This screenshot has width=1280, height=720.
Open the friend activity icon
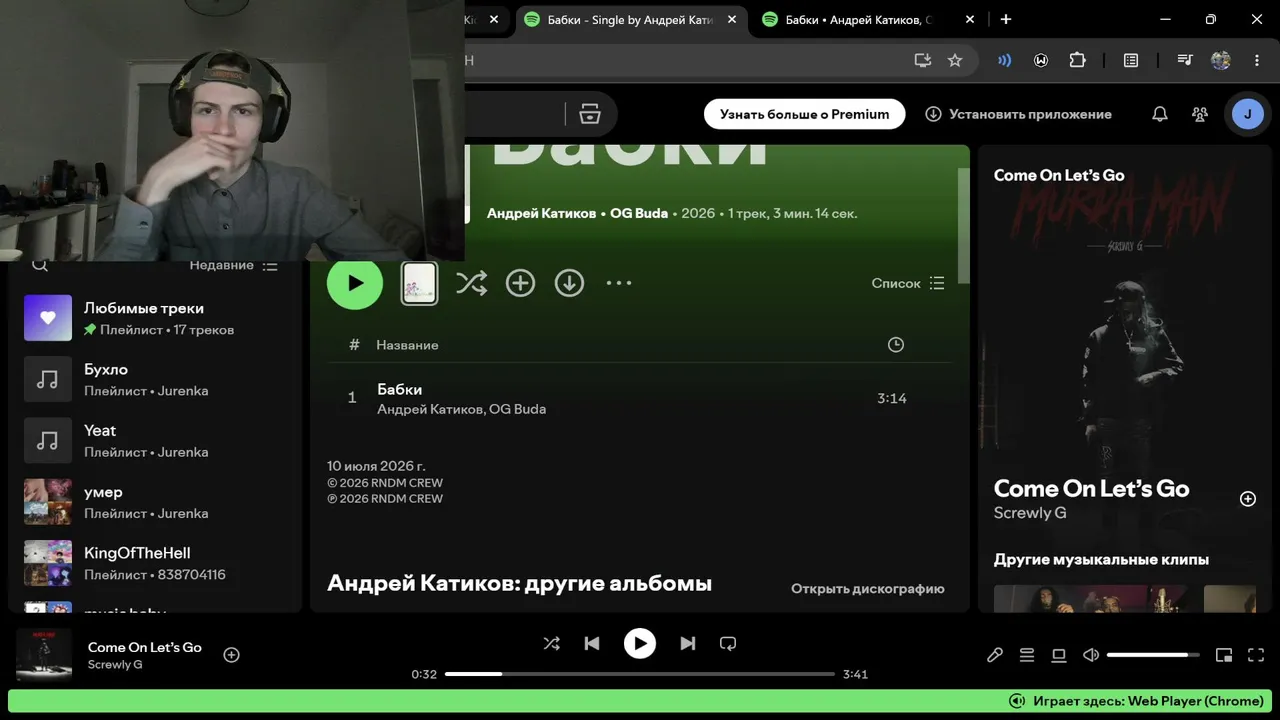pyautogui.click(x=1200, y=114)
